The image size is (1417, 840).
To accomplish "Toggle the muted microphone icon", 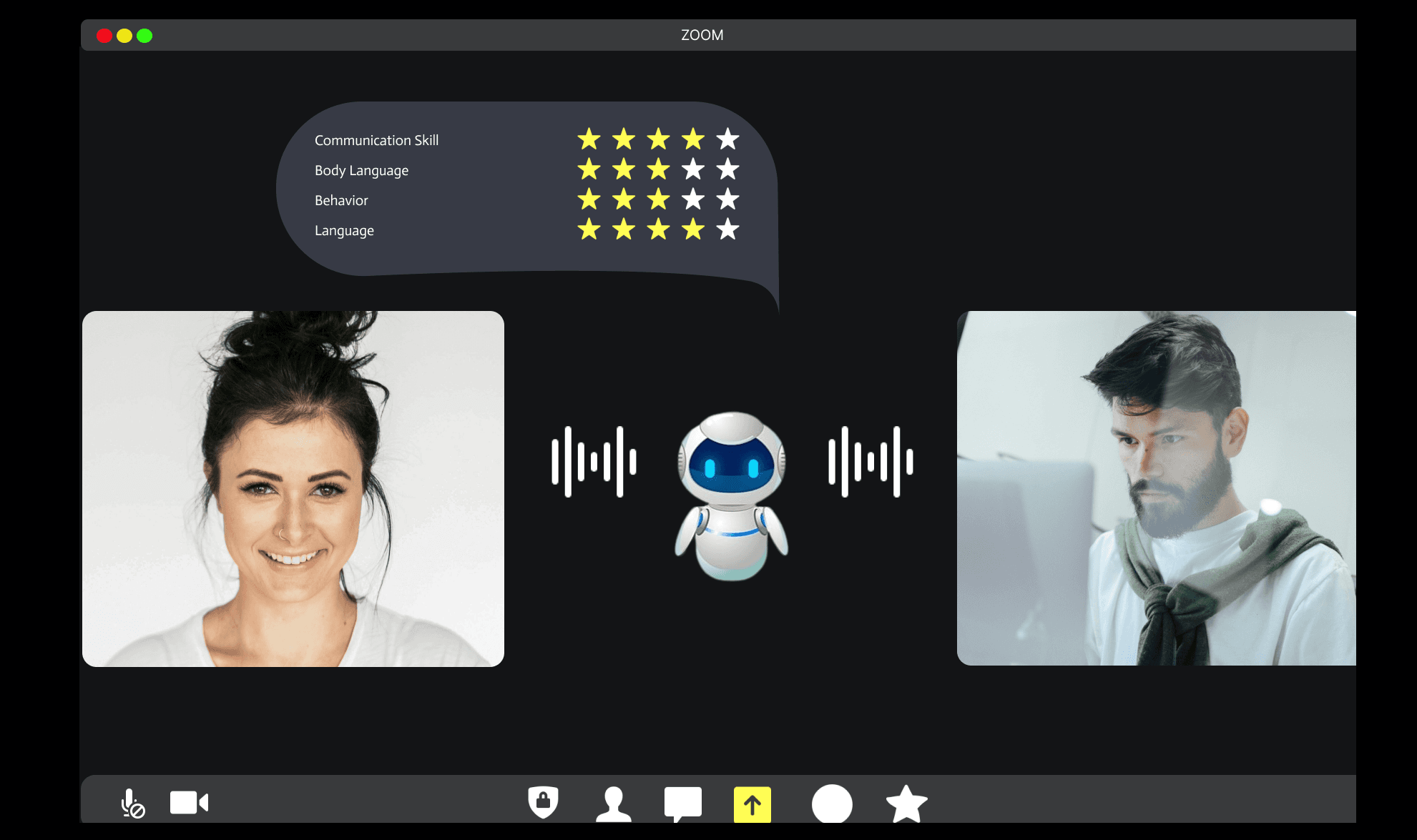I will 132,803.
